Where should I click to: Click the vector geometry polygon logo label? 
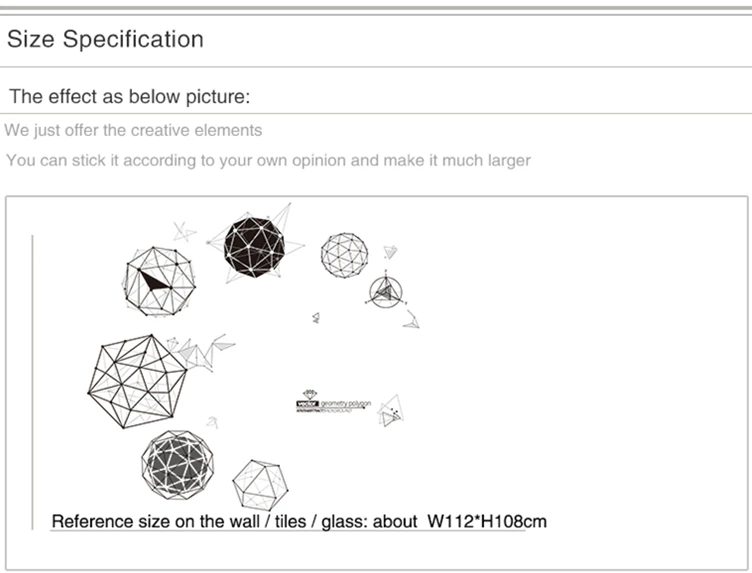coord(333,402)
